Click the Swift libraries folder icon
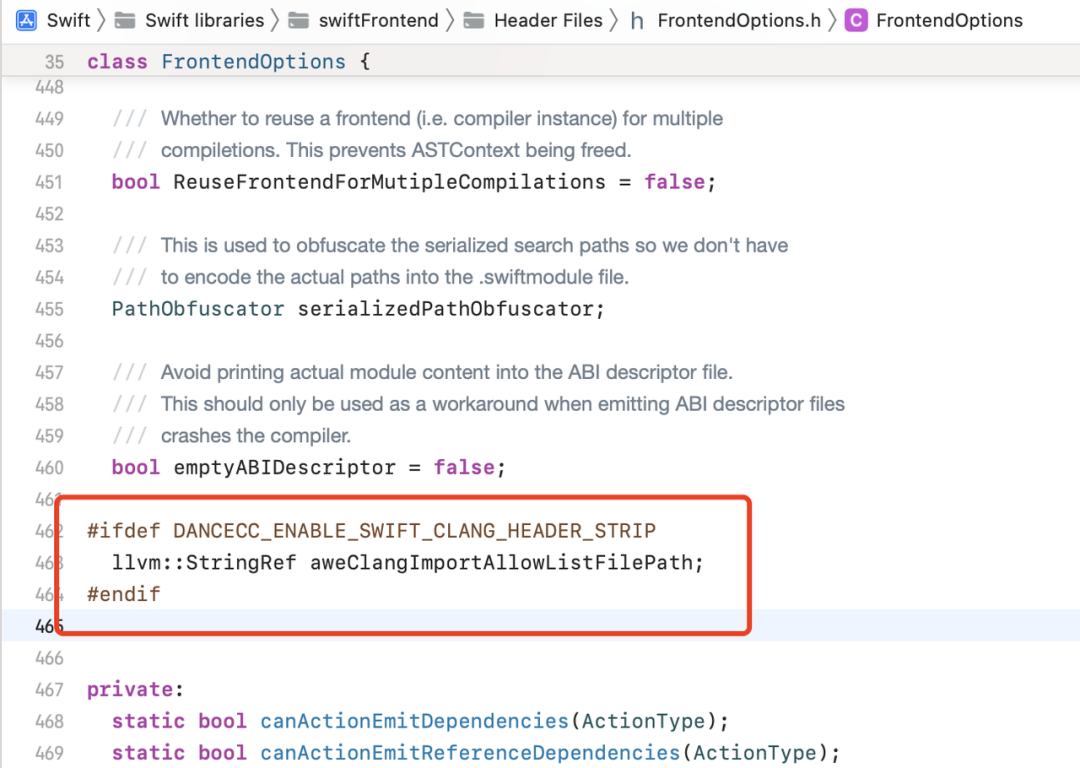The height and width of the screenshot is (768, 1080). tap(125, 21)
